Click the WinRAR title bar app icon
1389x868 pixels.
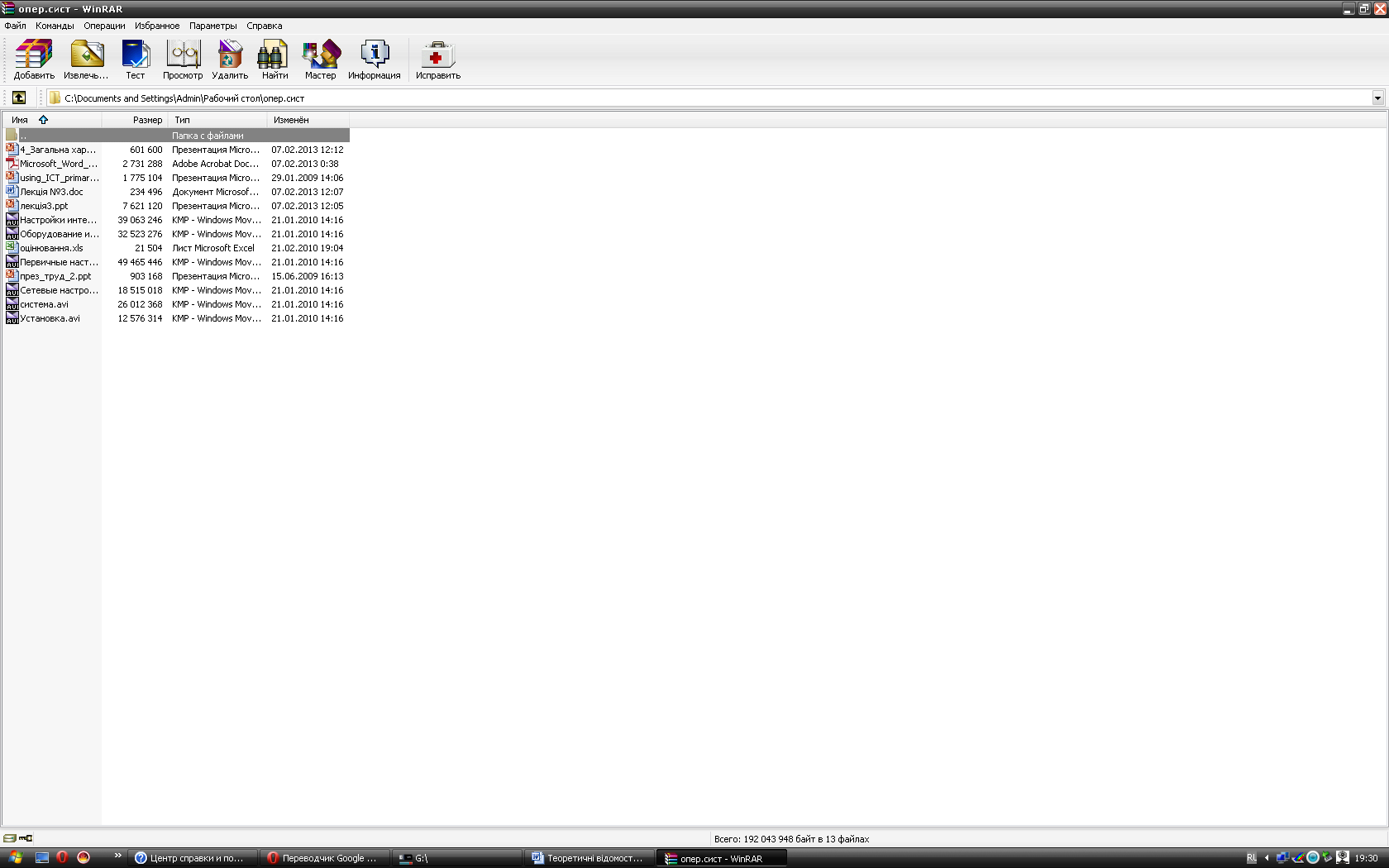(x=8, y=8)
